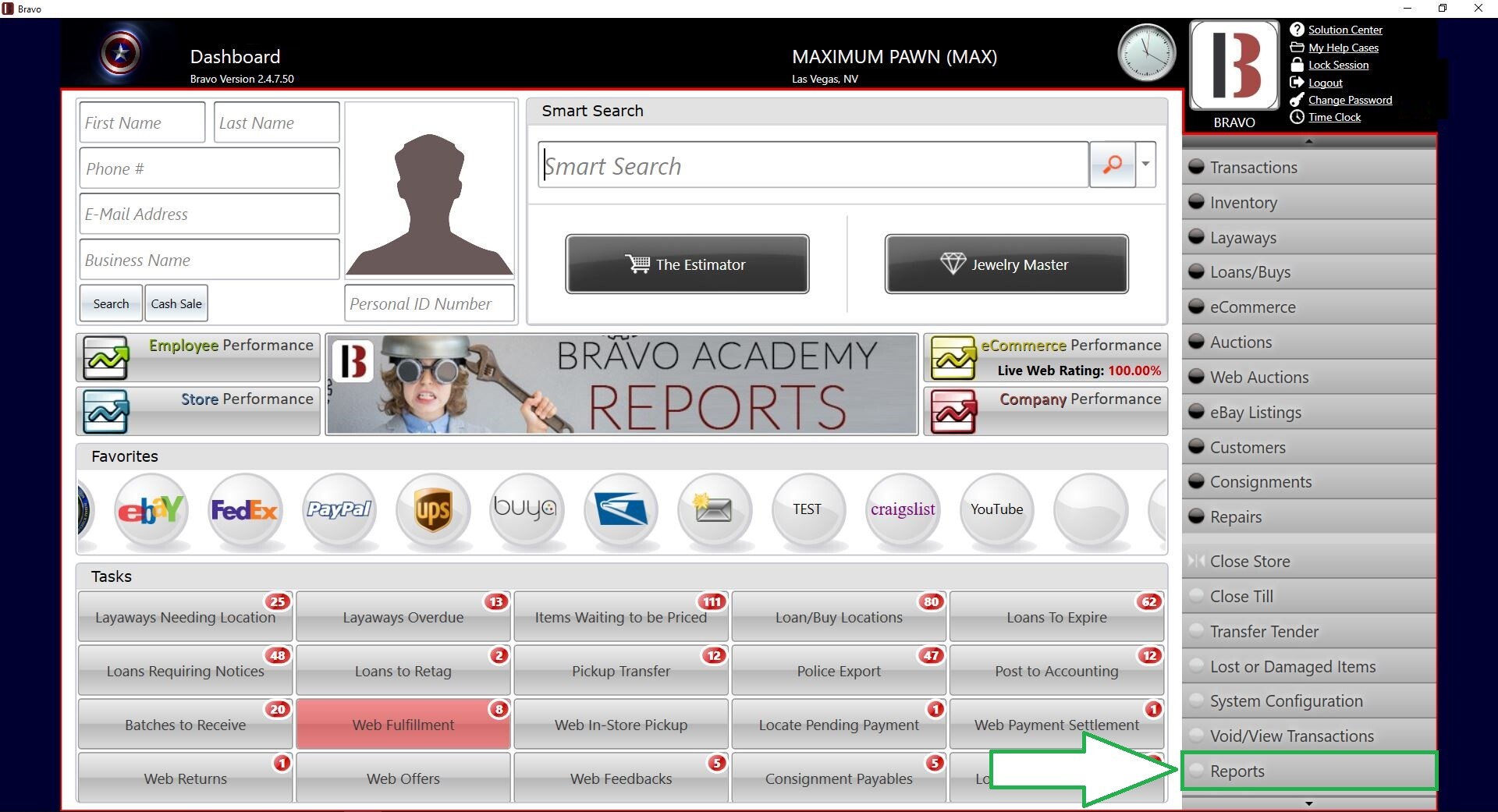Open the Repairs menu
Image resolution: width=1498 pixels, height=812 pixels.
1309,517
